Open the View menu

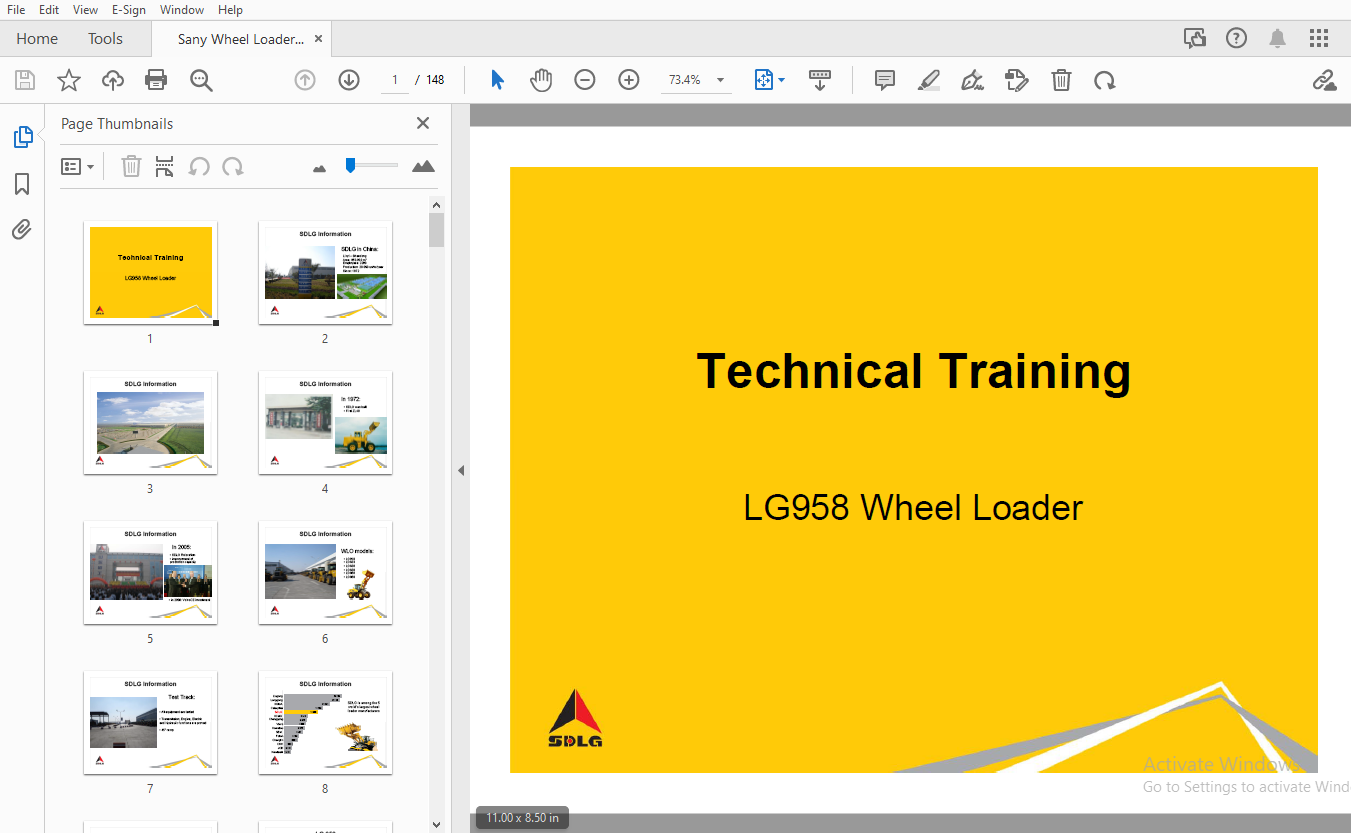(x=86, y=10)
